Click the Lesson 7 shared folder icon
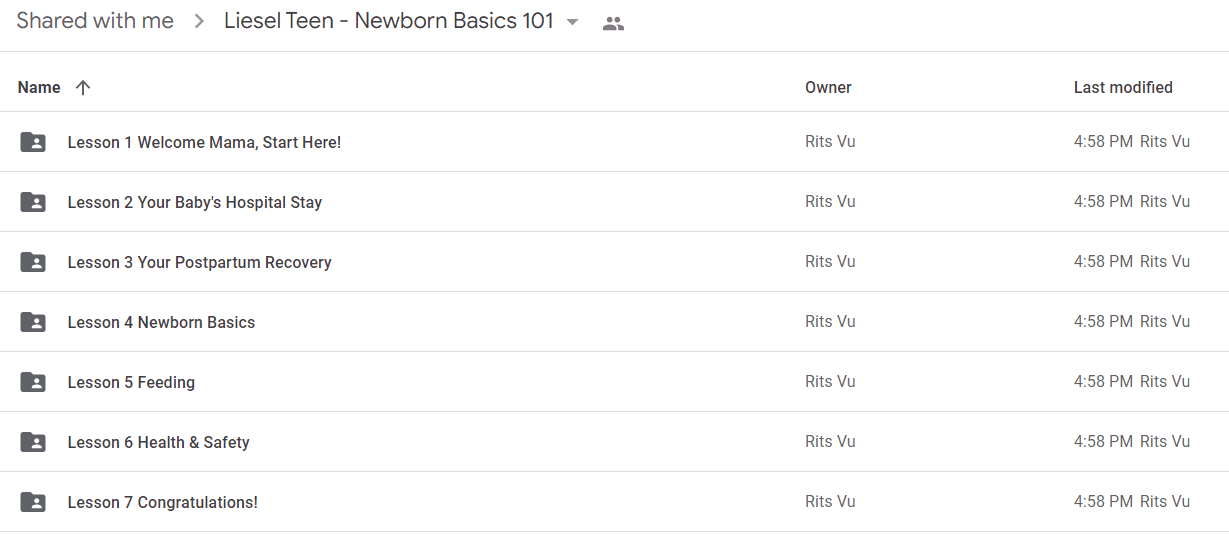The image size is (1229, 534). click(x=33, y=502)
